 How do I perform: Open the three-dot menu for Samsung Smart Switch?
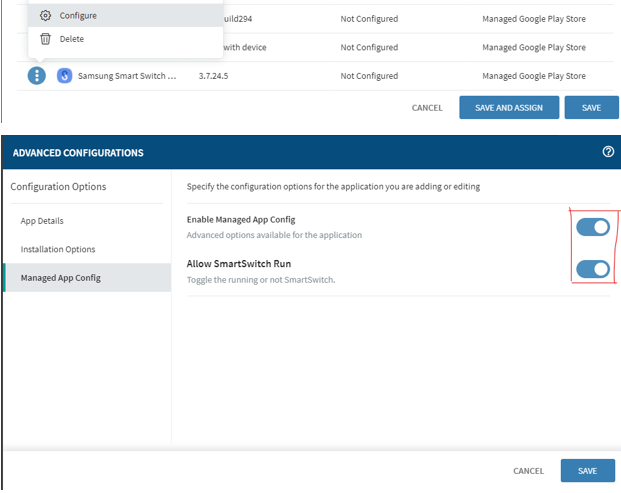37,76
